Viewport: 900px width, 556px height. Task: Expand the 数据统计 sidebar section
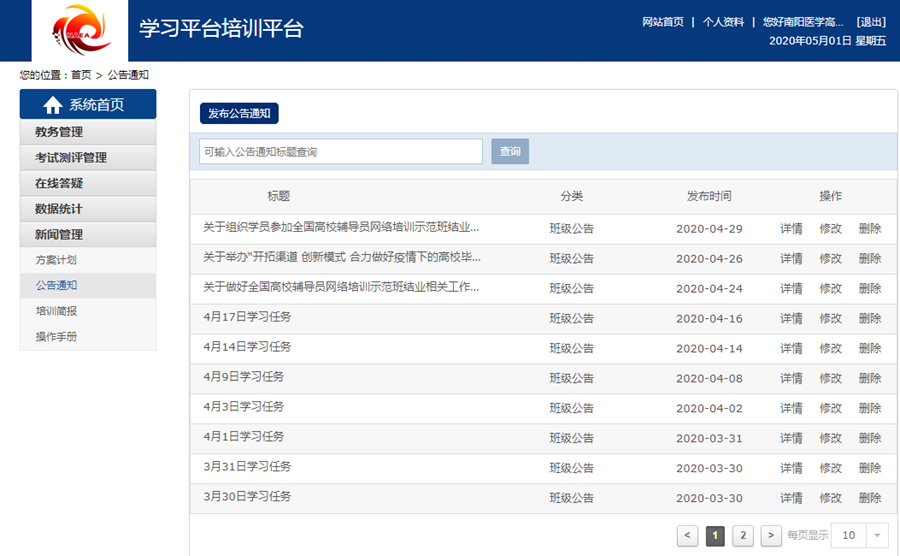88,209
